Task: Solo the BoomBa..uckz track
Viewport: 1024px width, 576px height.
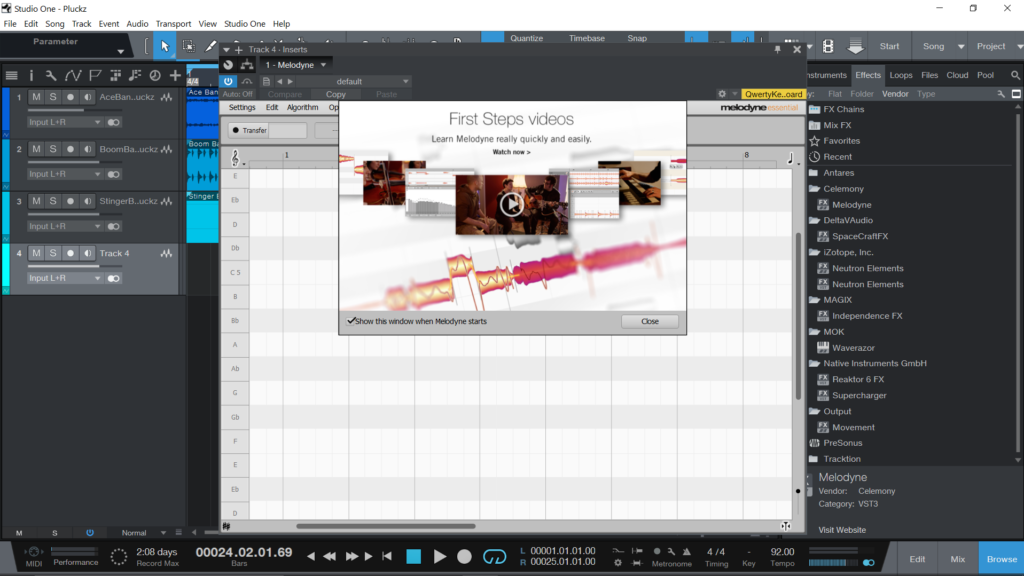Action: coord(53,149)
